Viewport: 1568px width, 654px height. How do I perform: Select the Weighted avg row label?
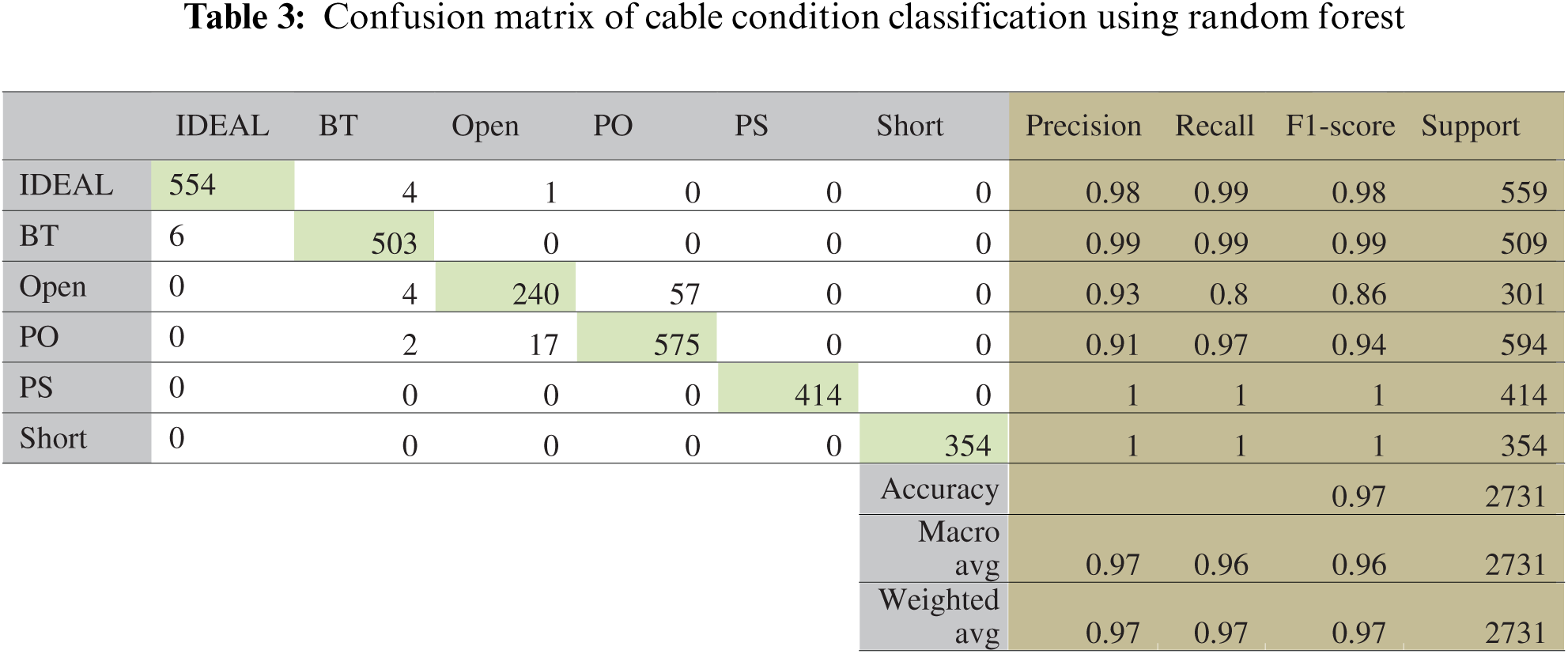[939, 616]
